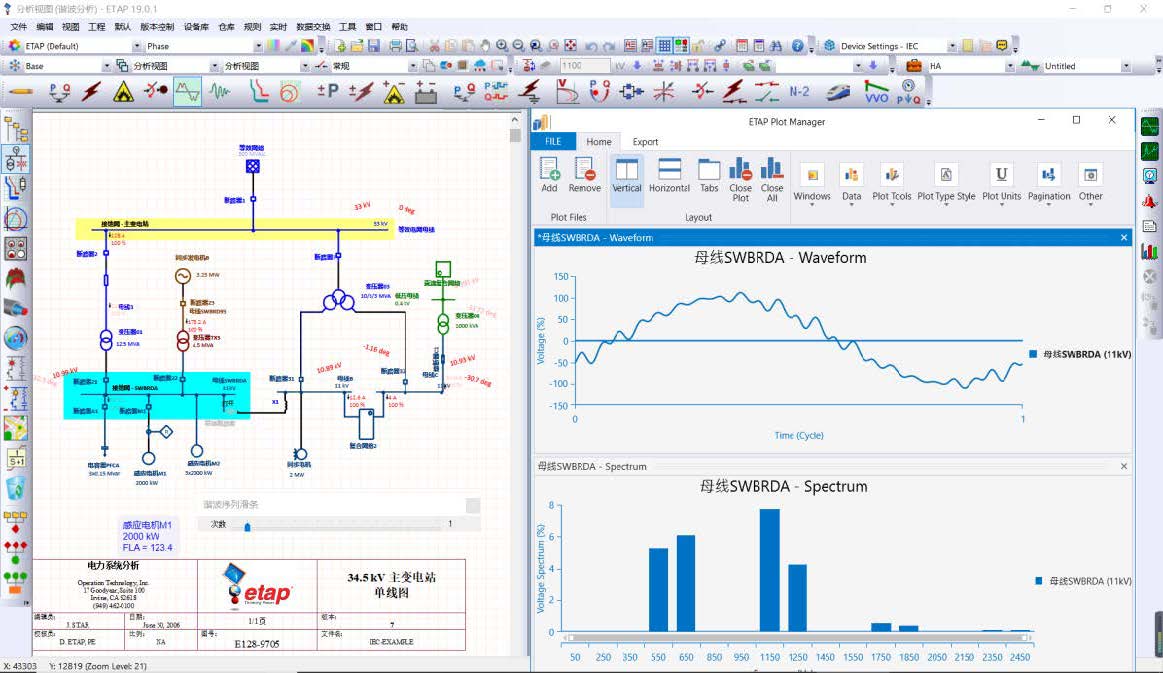The width and height of the screenshot is (1163, 673).
Task: Open the 工具 menu
Action: click(x=347, y=27)
